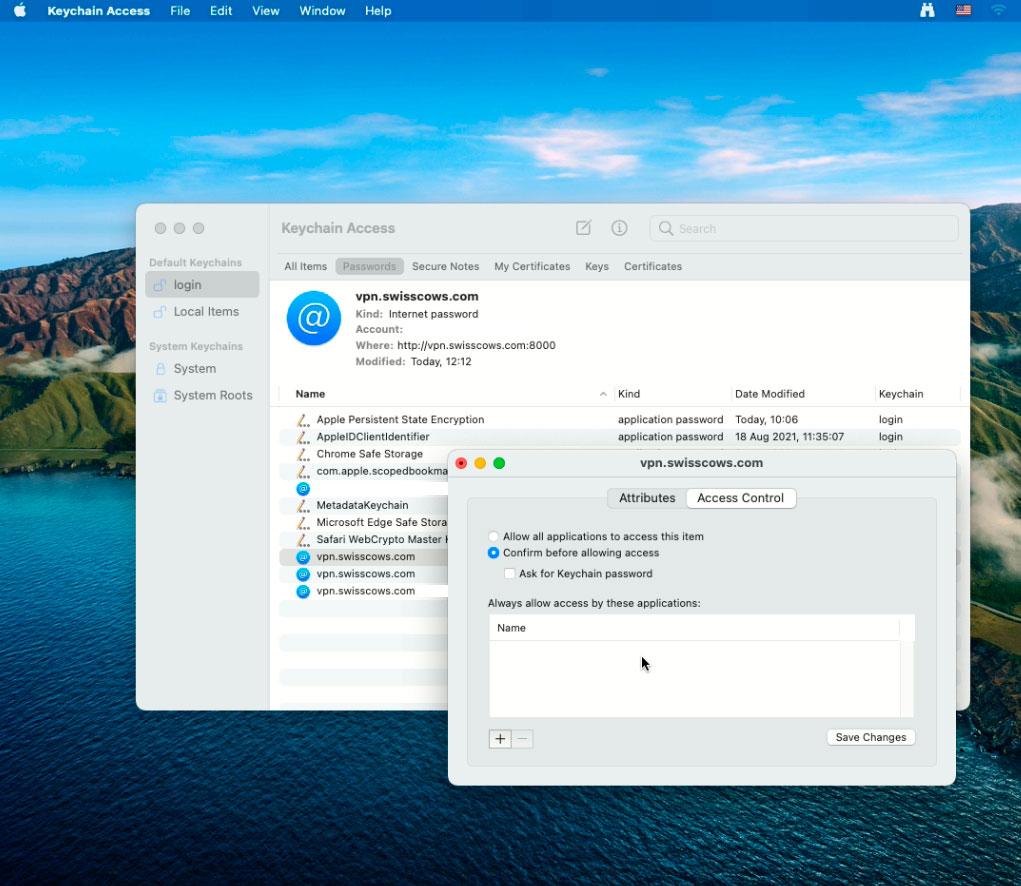Select the login keychain in the sidebar
Screen dimensions: 1021x886
(202, 284)
